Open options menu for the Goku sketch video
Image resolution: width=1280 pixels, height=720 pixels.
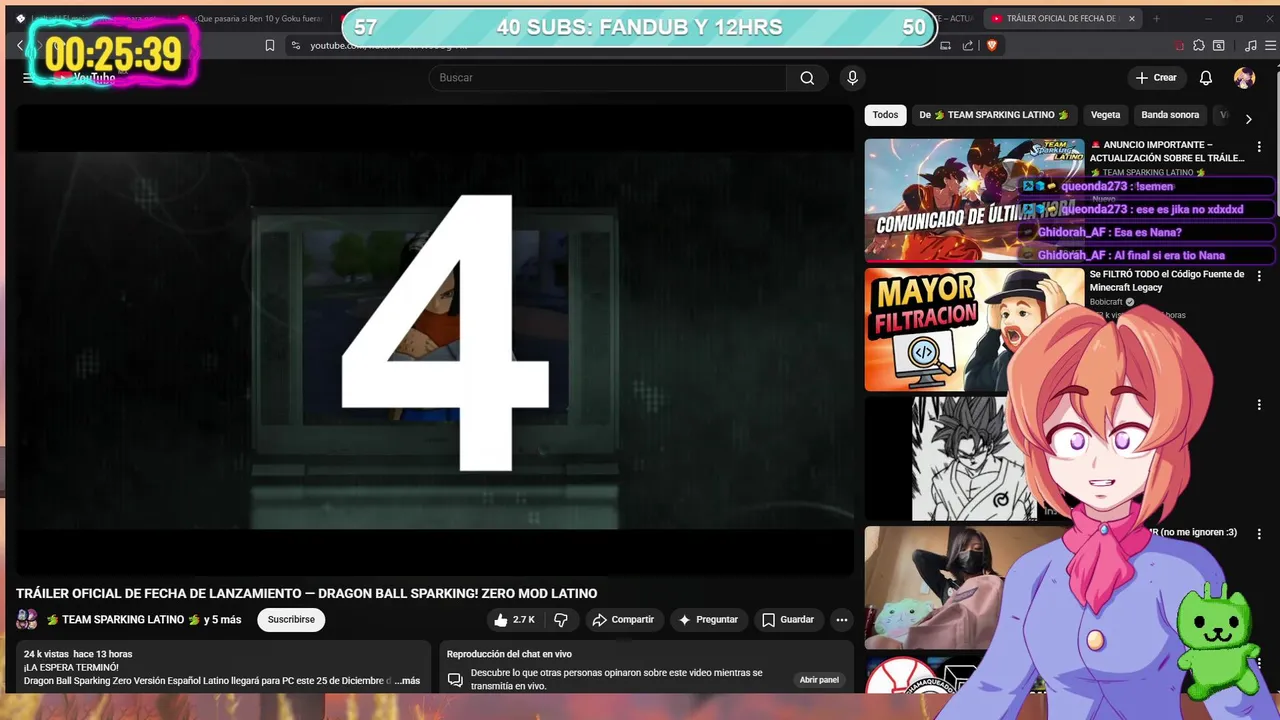click(x=1259, y=405)
